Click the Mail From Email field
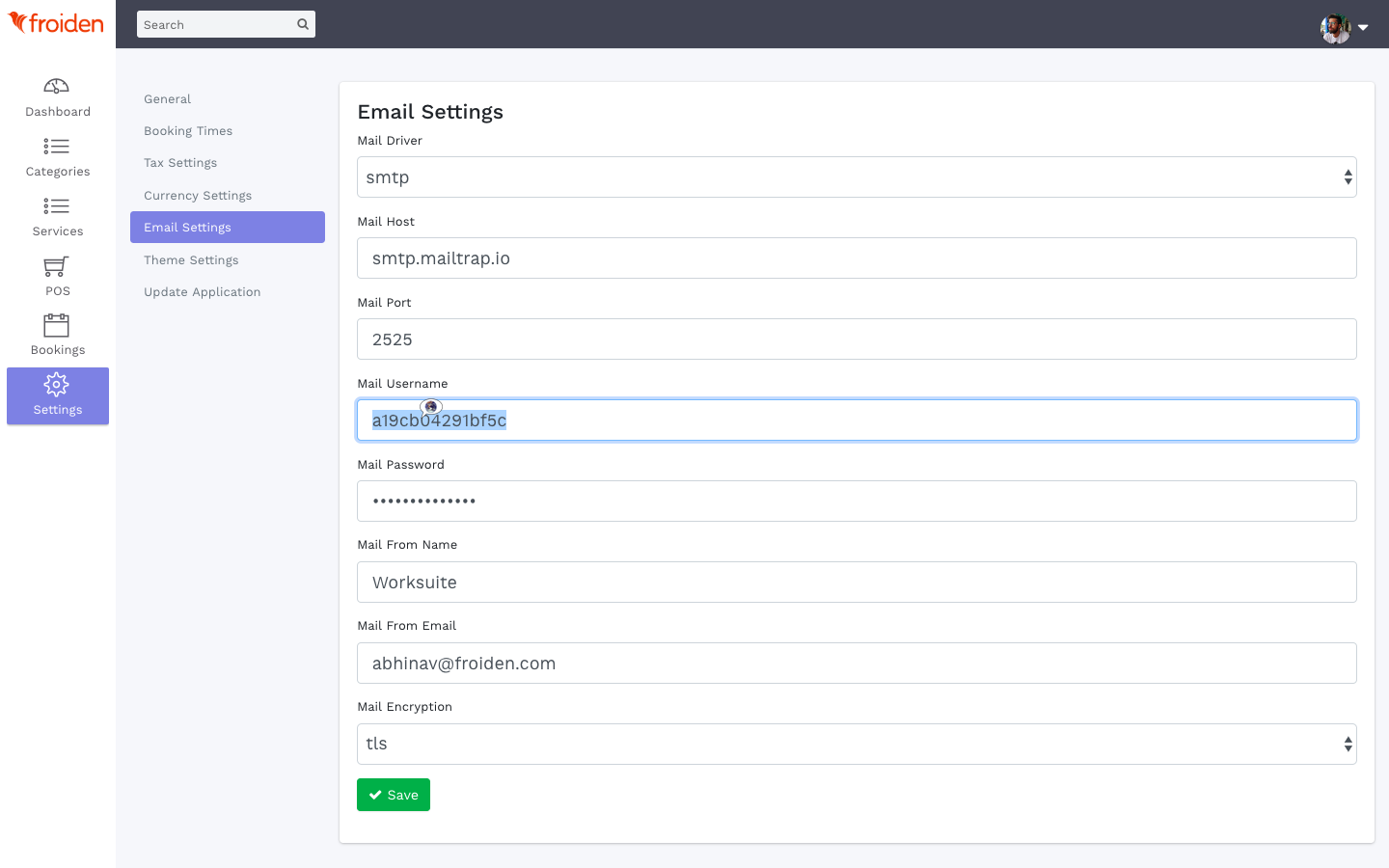The height and width of the screenshot is (868, 1389). [x=856, y=664]
